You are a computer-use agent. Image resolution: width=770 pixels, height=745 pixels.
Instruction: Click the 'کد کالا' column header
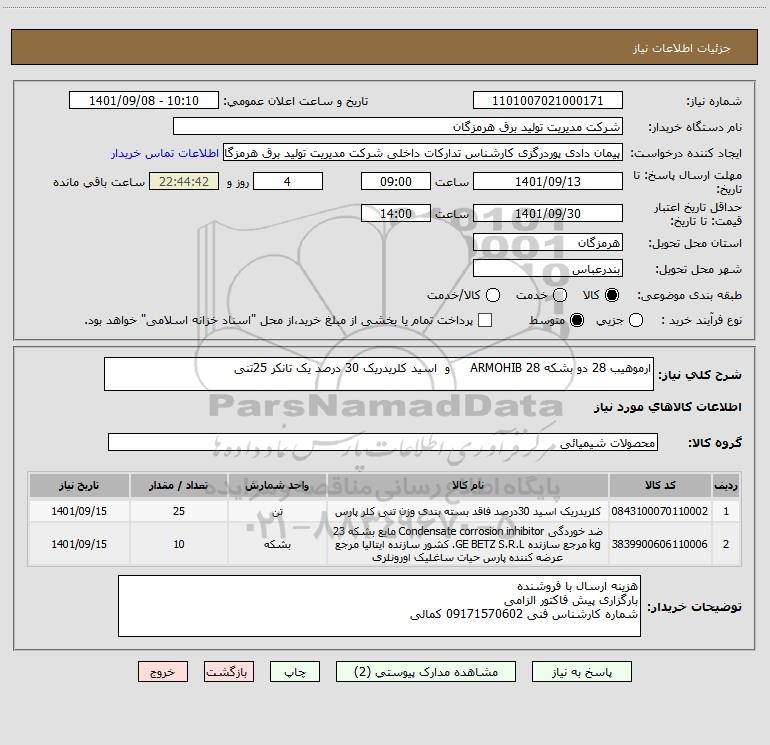coord(660,485)
